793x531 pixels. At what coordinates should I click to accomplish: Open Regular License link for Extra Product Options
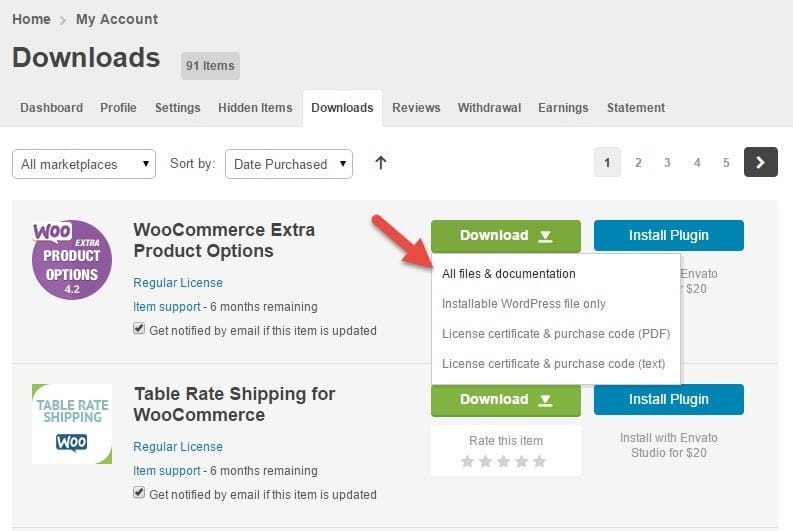[178, 283]
